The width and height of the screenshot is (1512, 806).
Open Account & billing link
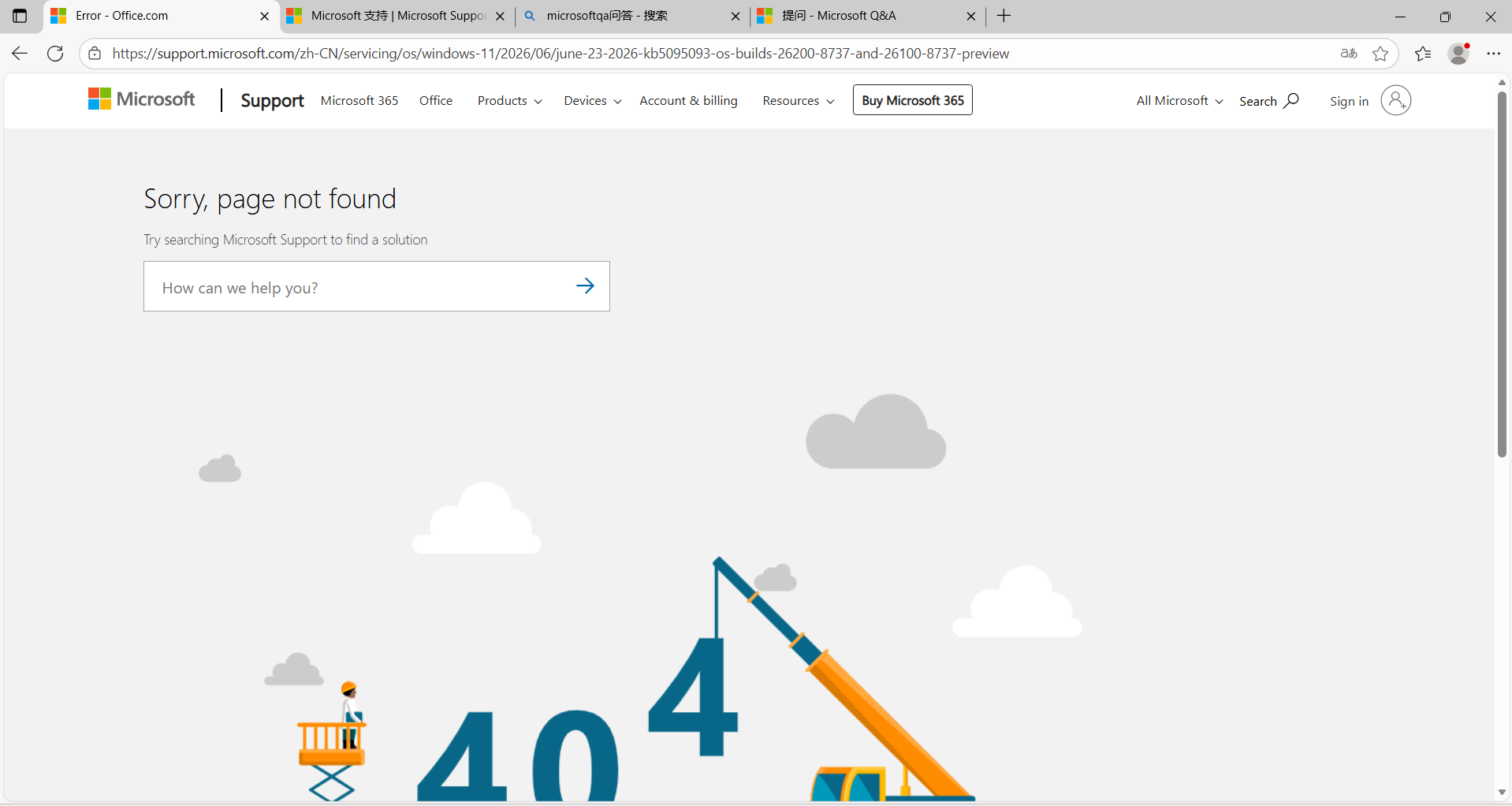pos(688,101)
